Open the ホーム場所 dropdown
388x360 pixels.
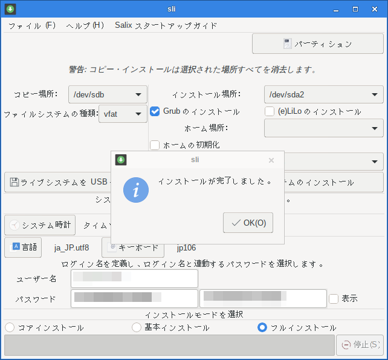pos(324,128)
